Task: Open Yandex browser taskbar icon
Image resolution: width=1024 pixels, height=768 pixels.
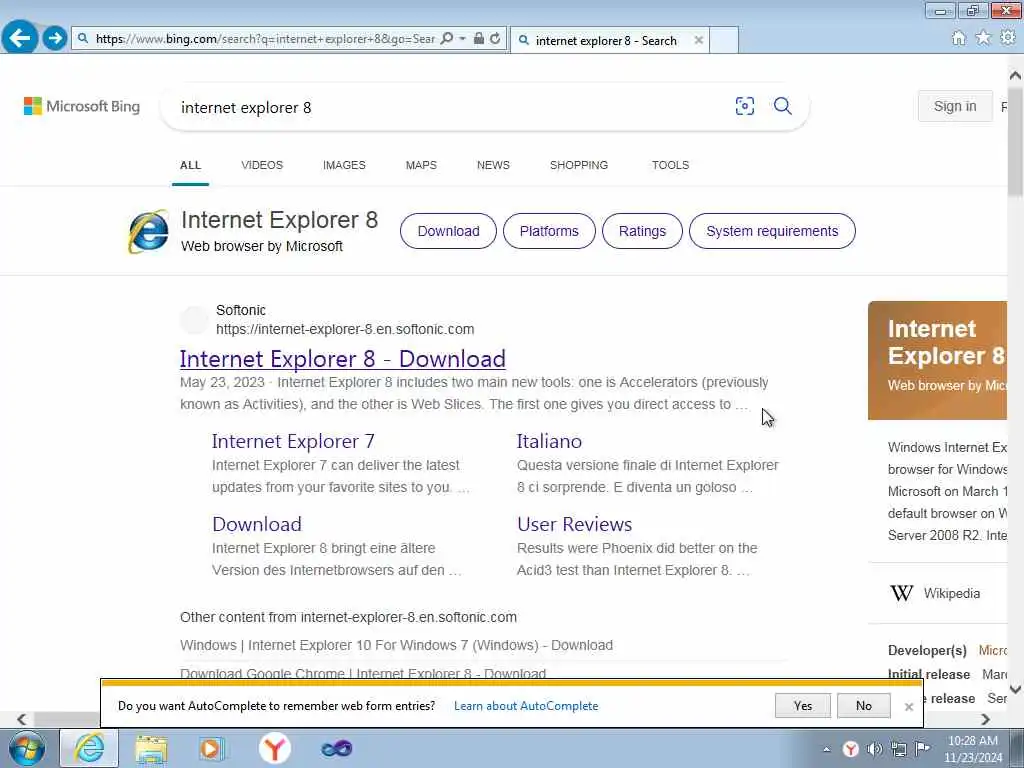Action: coord(274,748)
